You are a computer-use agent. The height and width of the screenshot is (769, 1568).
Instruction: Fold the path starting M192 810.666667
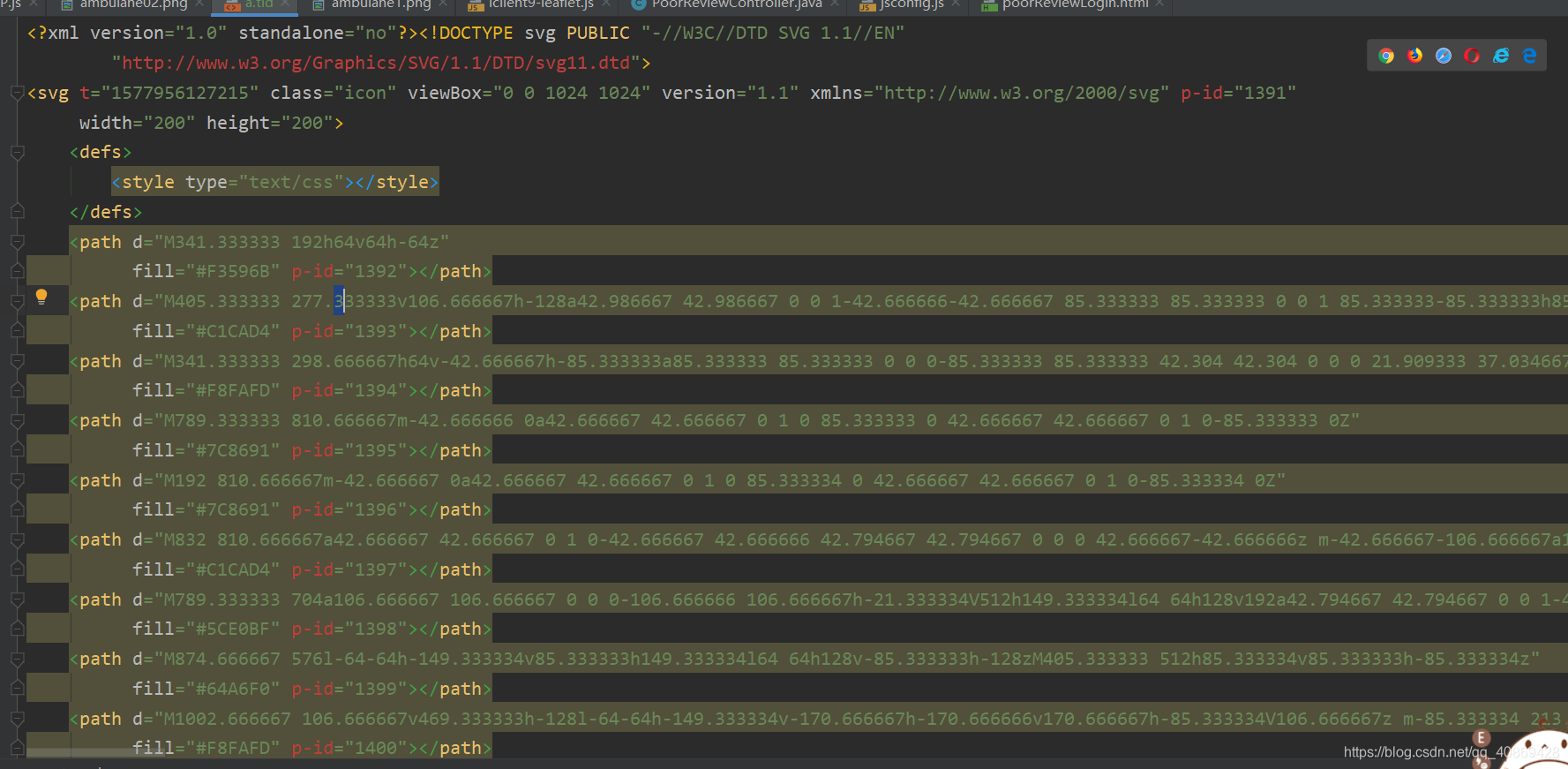(17, 480)
